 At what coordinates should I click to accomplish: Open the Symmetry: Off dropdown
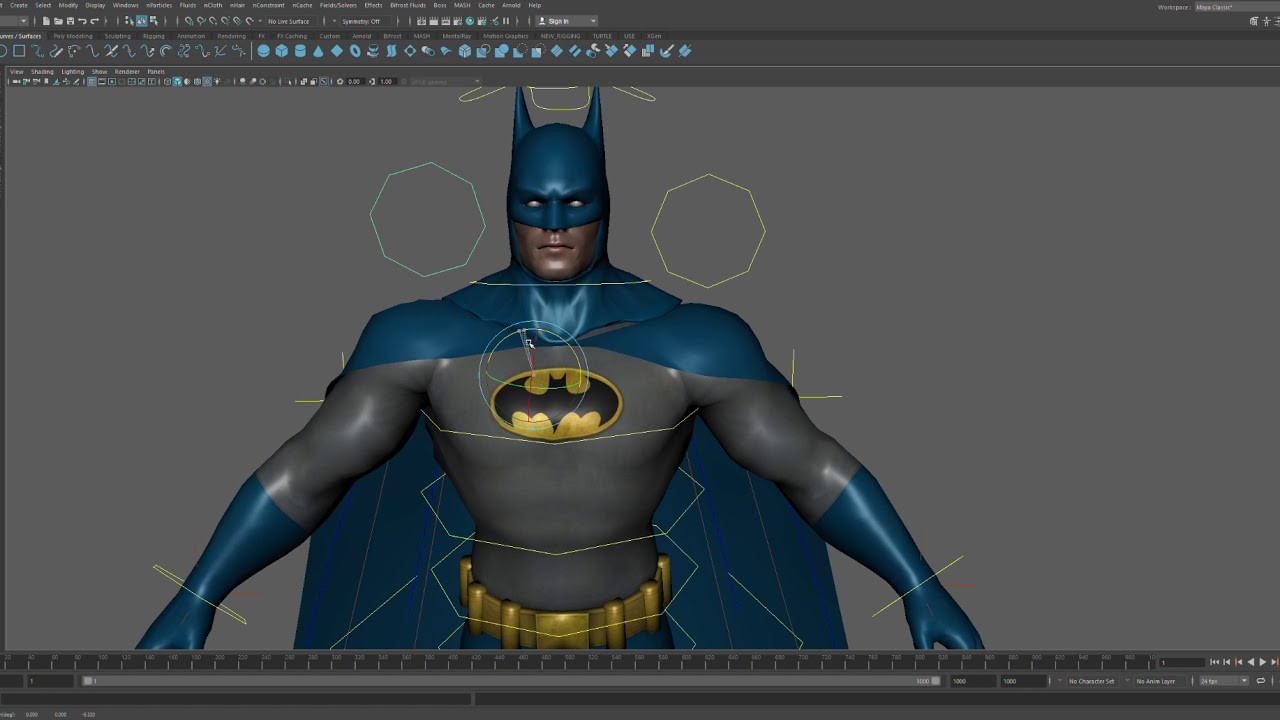(360, 20)
